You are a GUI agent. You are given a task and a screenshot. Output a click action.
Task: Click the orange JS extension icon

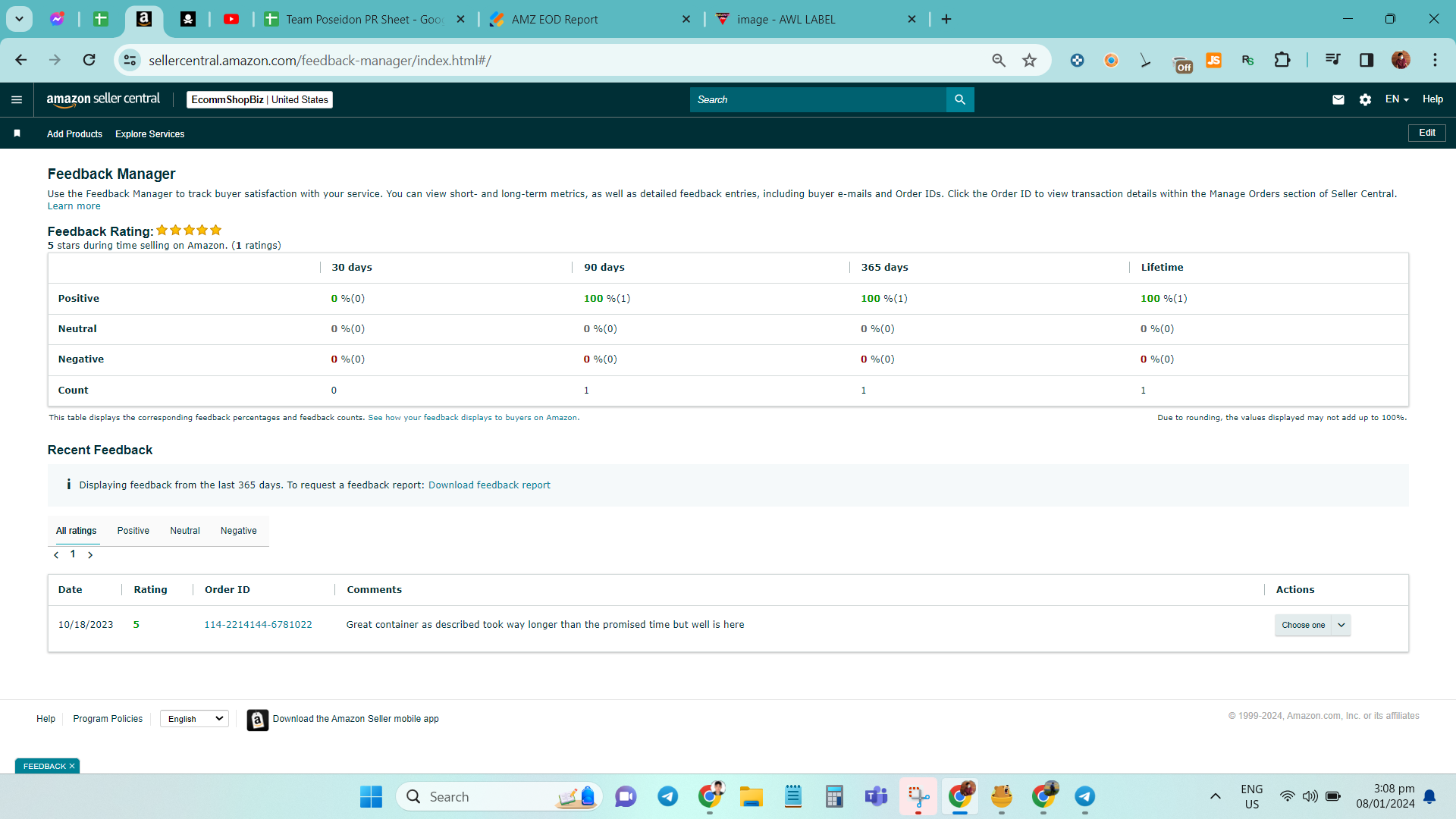[1213, 60]
